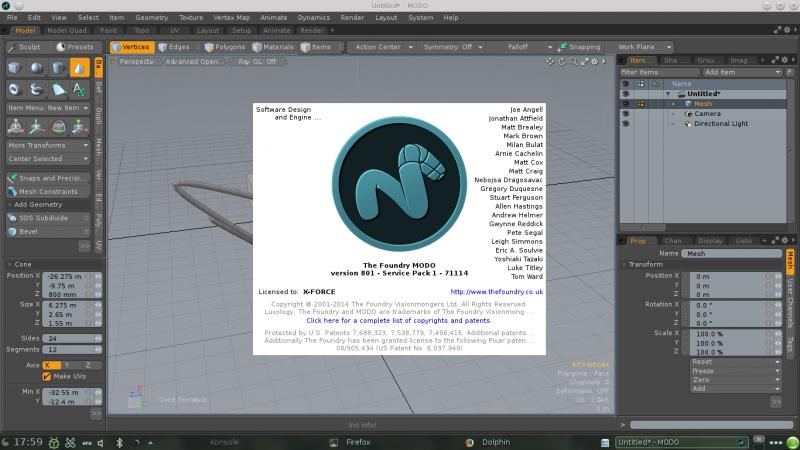Open the Vertex Map menu
The width and height of the screenshot is (800, 450).
[x=232, y=17]
